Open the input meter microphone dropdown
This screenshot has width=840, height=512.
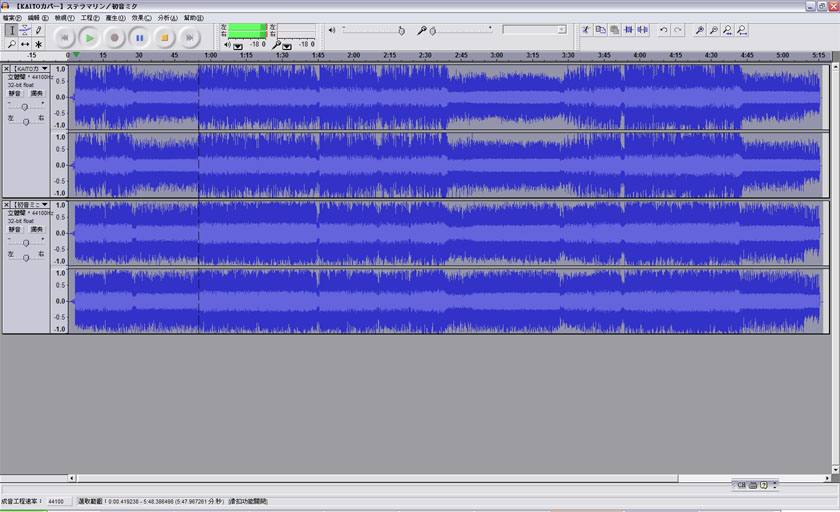(x=287, y=47)
